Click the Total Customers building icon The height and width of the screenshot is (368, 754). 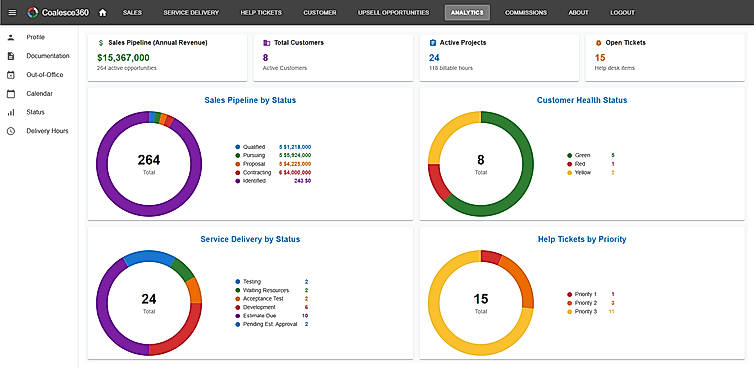[x=266, y=43]
